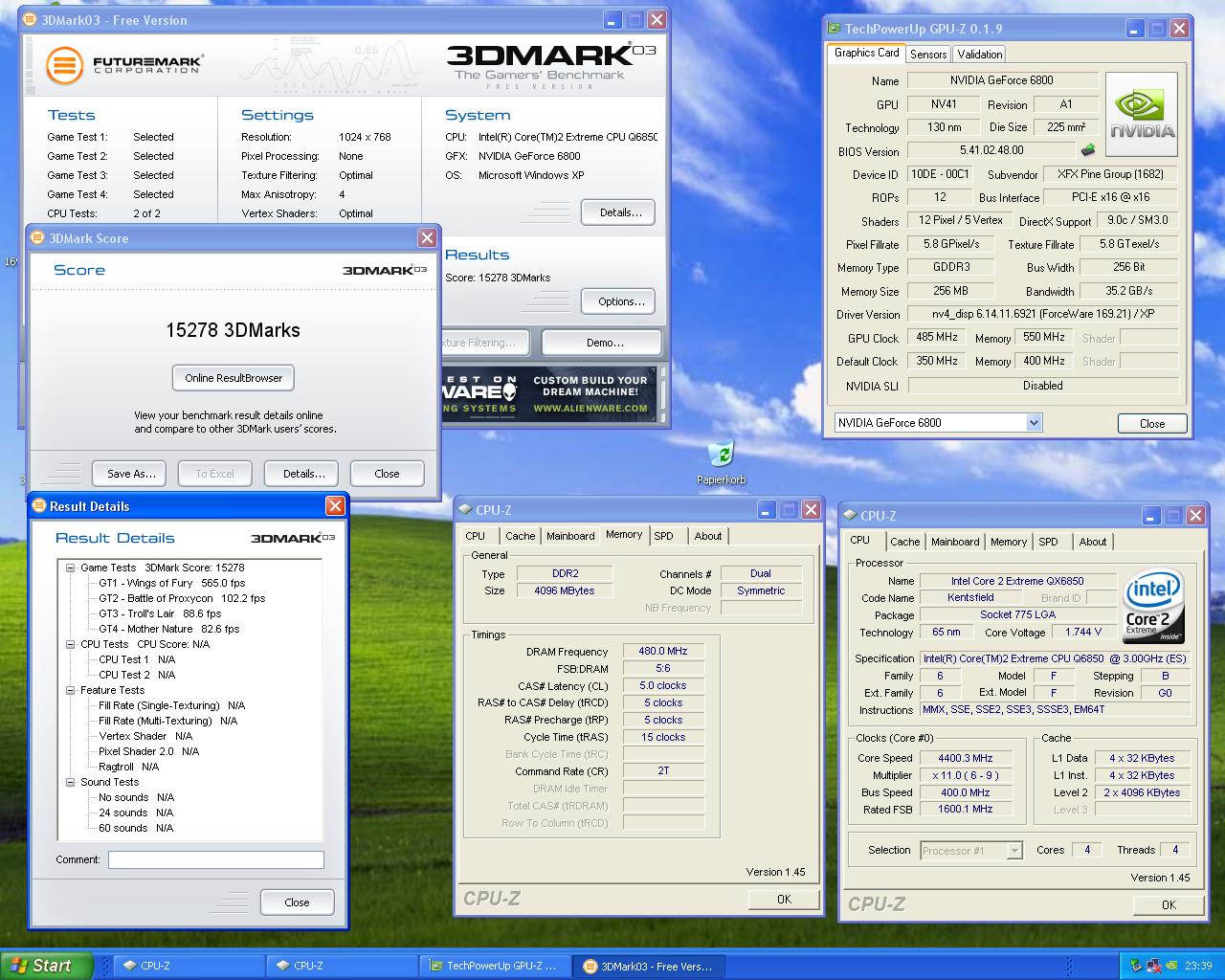Collapse the Game Tests tree node
This screenshot has height=980, width=1225.
(x=70, y=568)
